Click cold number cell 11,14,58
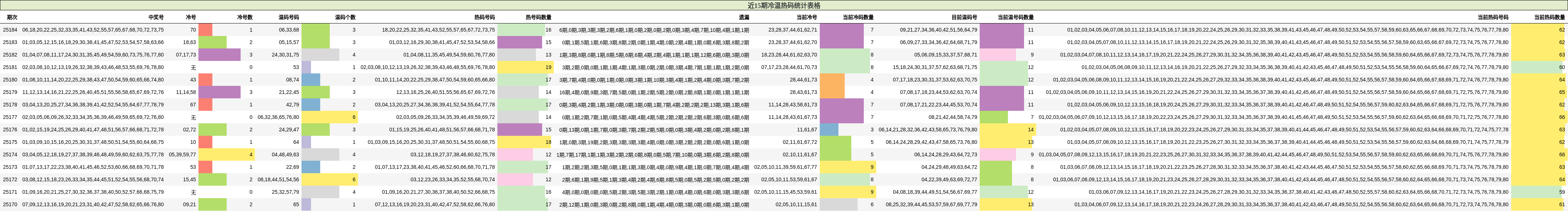The image size is (1568, 211). [x=186, y=92]
